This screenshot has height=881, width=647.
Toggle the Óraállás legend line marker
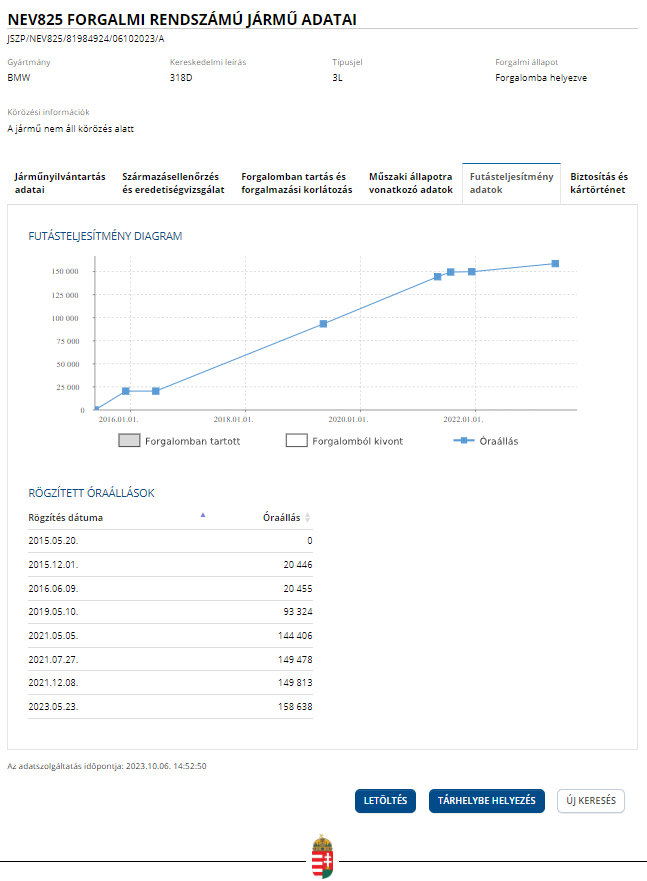point(464,440)
